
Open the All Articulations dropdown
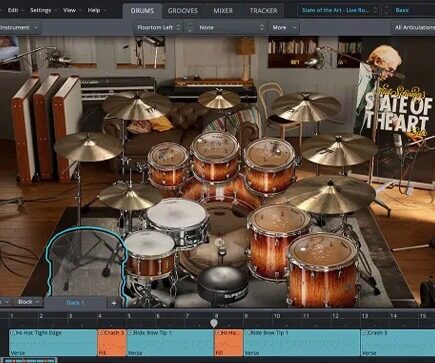click(413, 28)
